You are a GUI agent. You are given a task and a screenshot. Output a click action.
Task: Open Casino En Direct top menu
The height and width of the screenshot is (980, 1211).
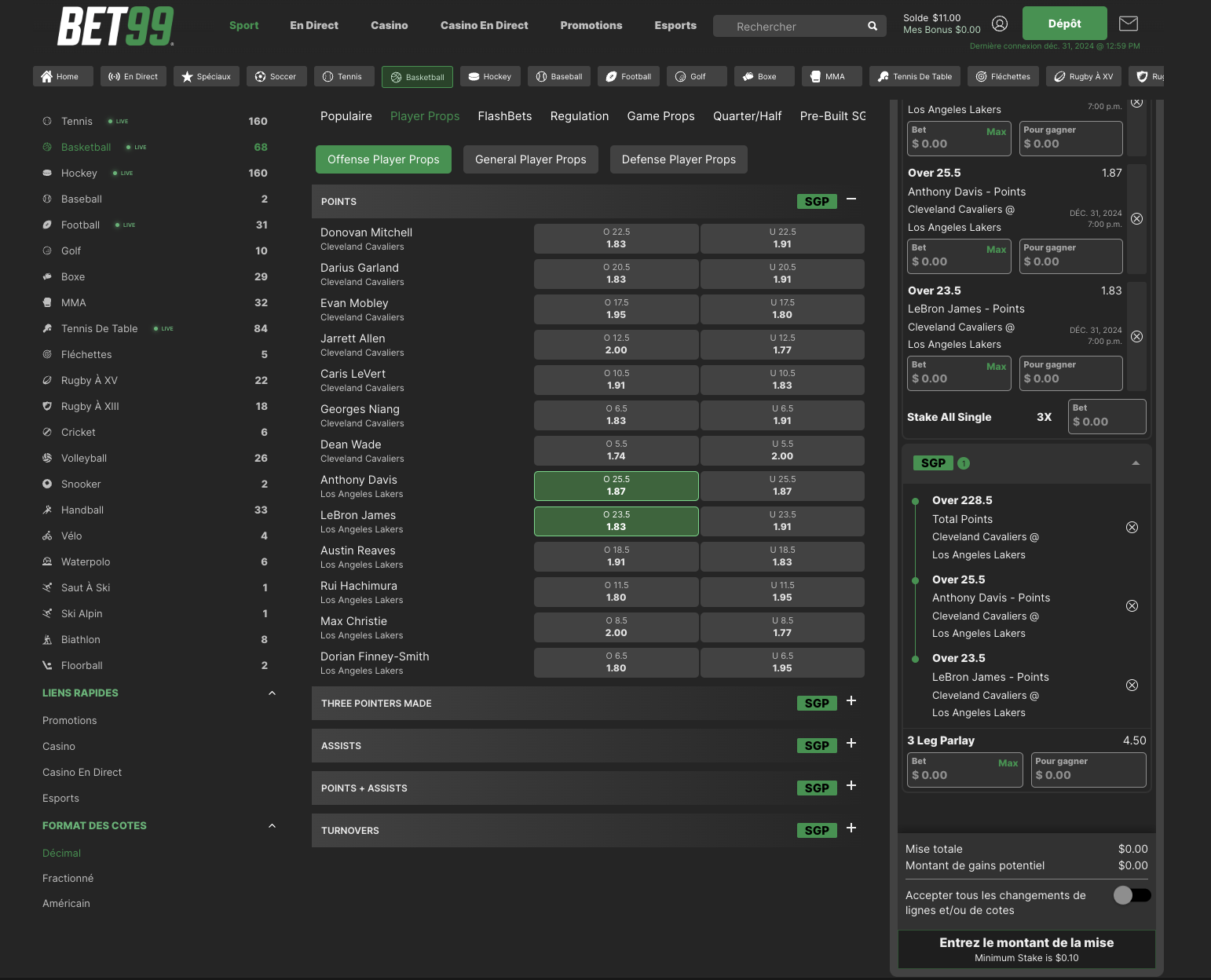(x=485, y=25)
